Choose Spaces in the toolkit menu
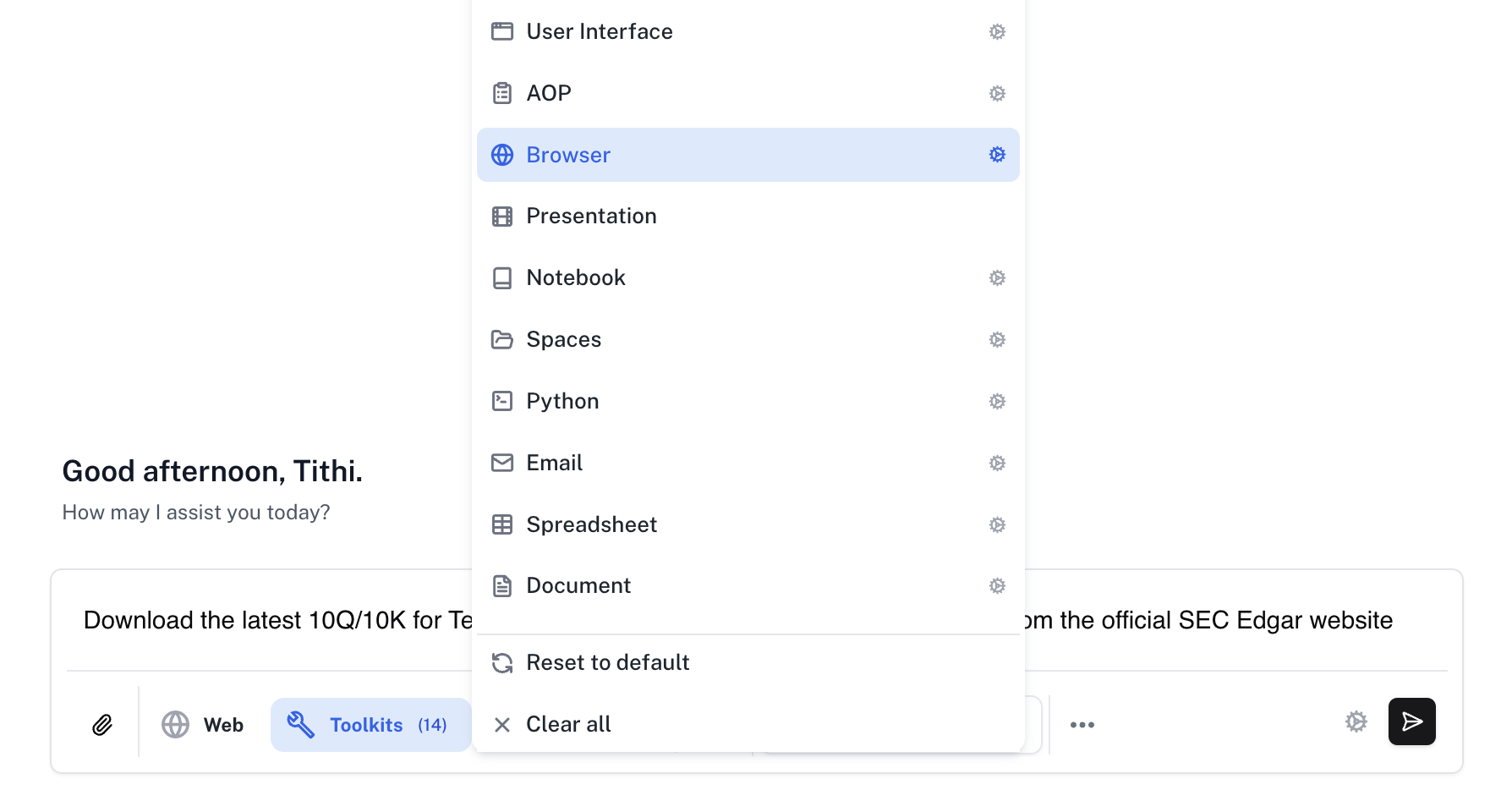 (x=564, y=340)
